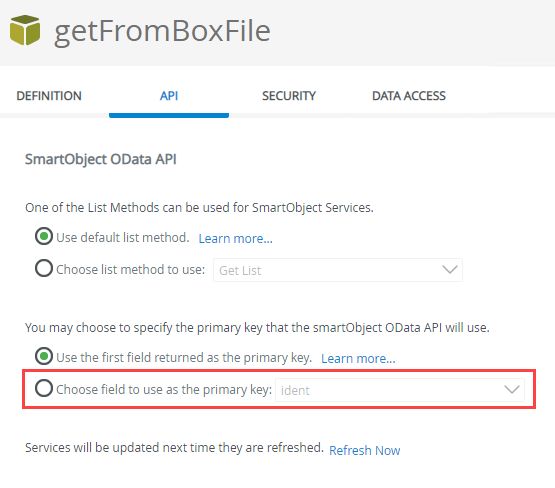Open Learn more link beside primary key option
The height and width of the screenshot is (488, 555).
point(358,358)
